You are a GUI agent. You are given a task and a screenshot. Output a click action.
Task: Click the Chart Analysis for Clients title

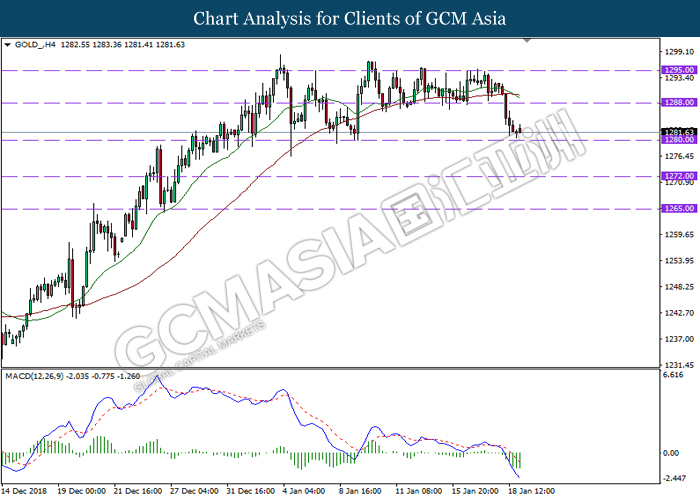point(350,19)
